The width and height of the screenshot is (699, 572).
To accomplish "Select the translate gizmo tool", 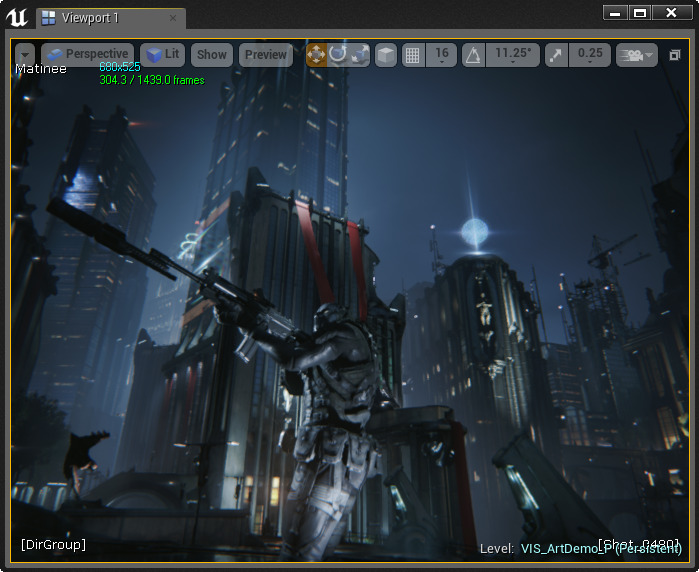I will [316, 55].
